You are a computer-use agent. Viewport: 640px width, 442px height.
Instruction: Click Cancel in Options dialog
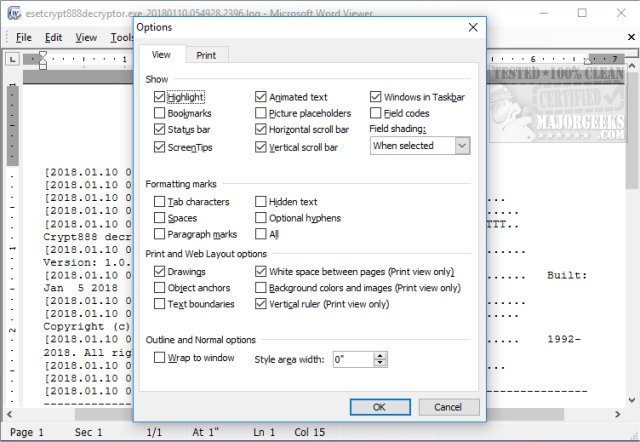point(449,407)
